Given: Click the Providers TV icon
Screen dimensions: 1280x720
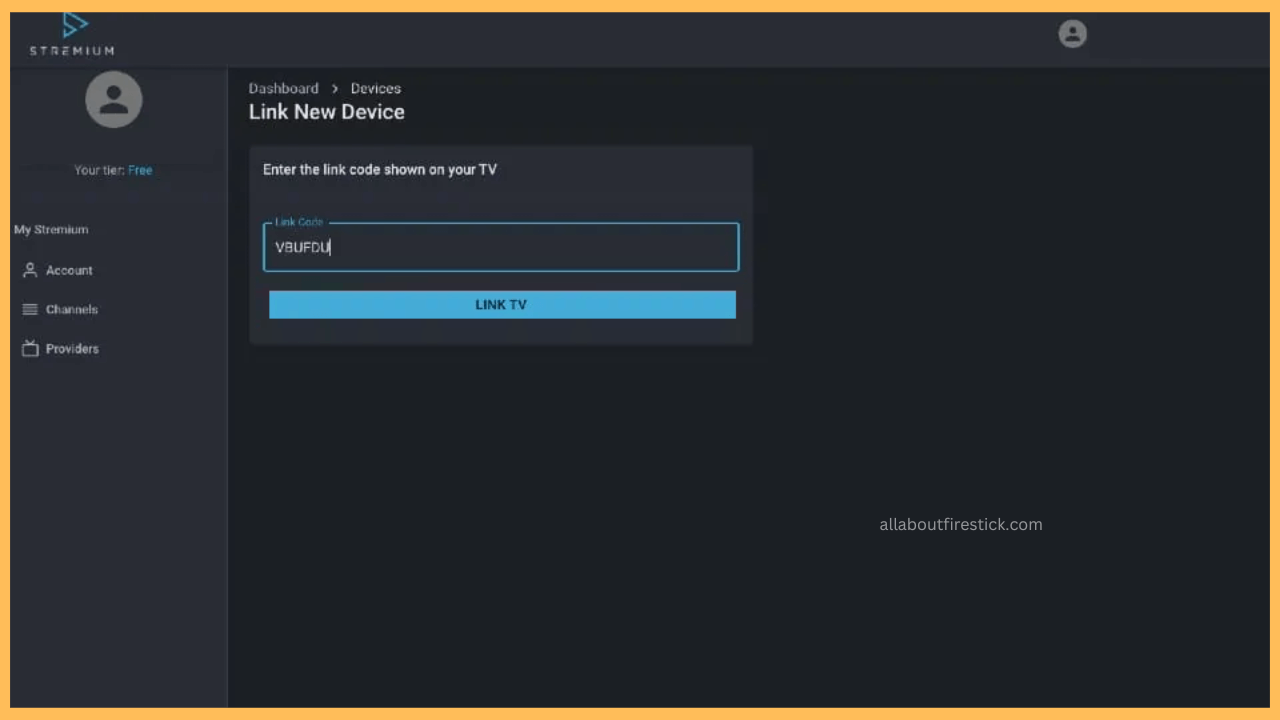Looking at the screenshot, I should (30, 349).
